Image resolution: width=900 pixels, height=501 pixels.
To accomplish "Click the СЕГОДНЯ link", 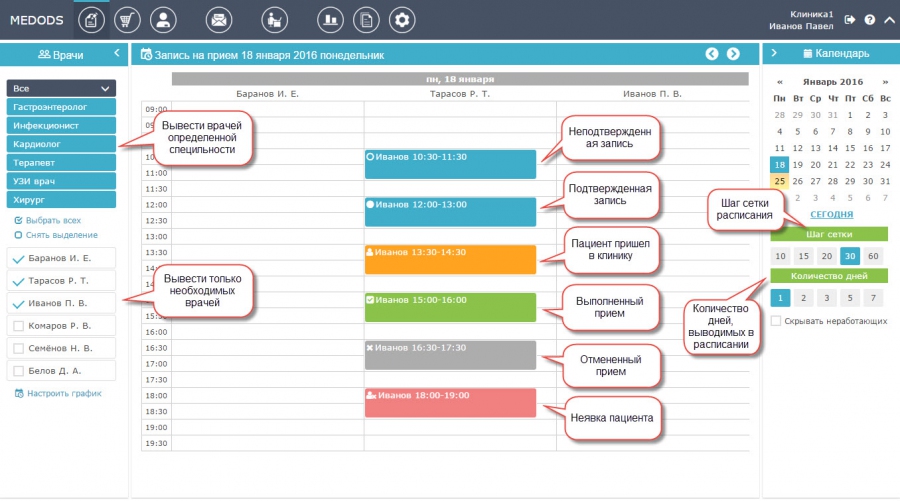I will 831,215.
